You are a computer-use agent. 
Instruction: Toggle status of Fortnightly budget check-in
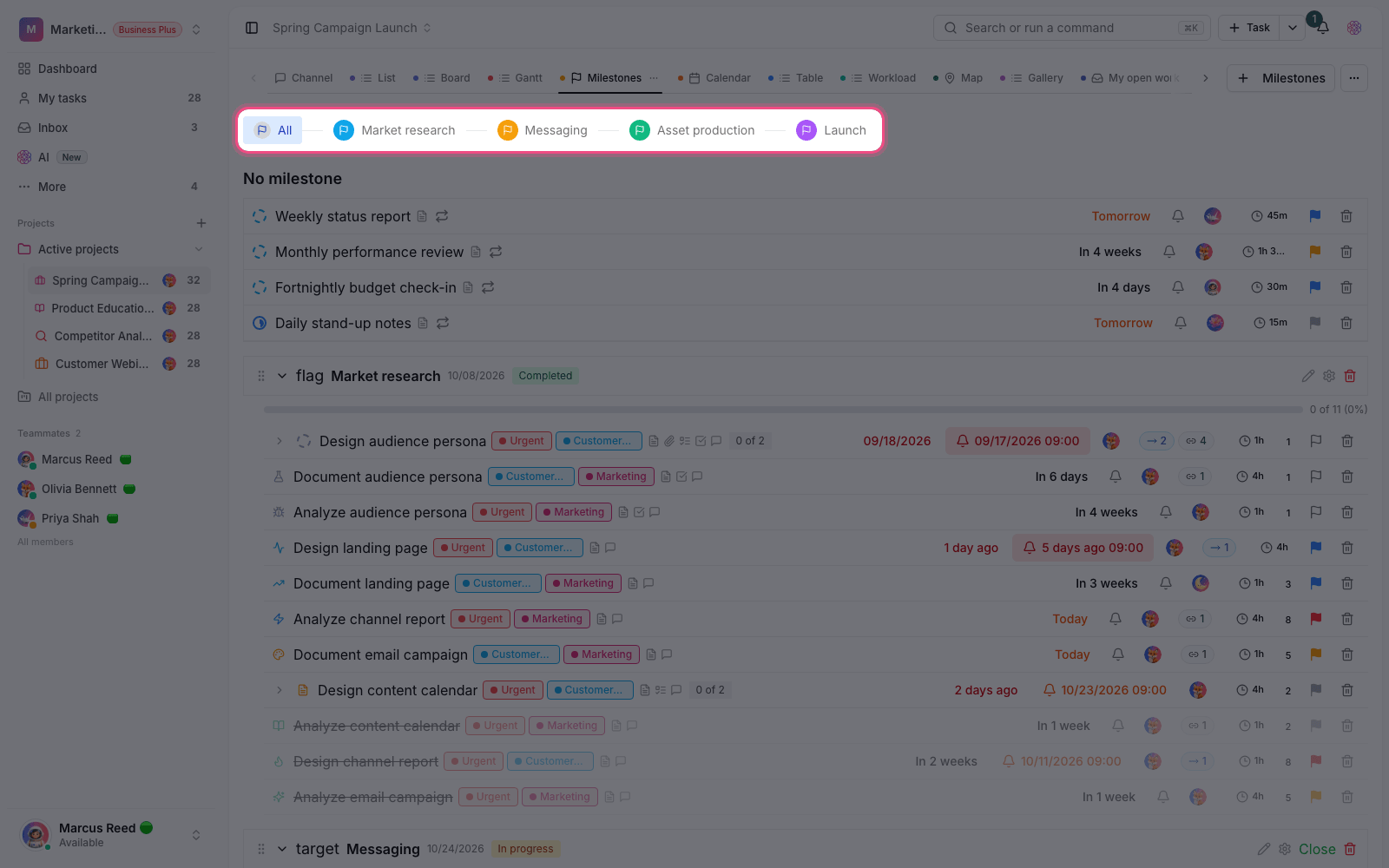pyautogui.click(x=260, y=287)
